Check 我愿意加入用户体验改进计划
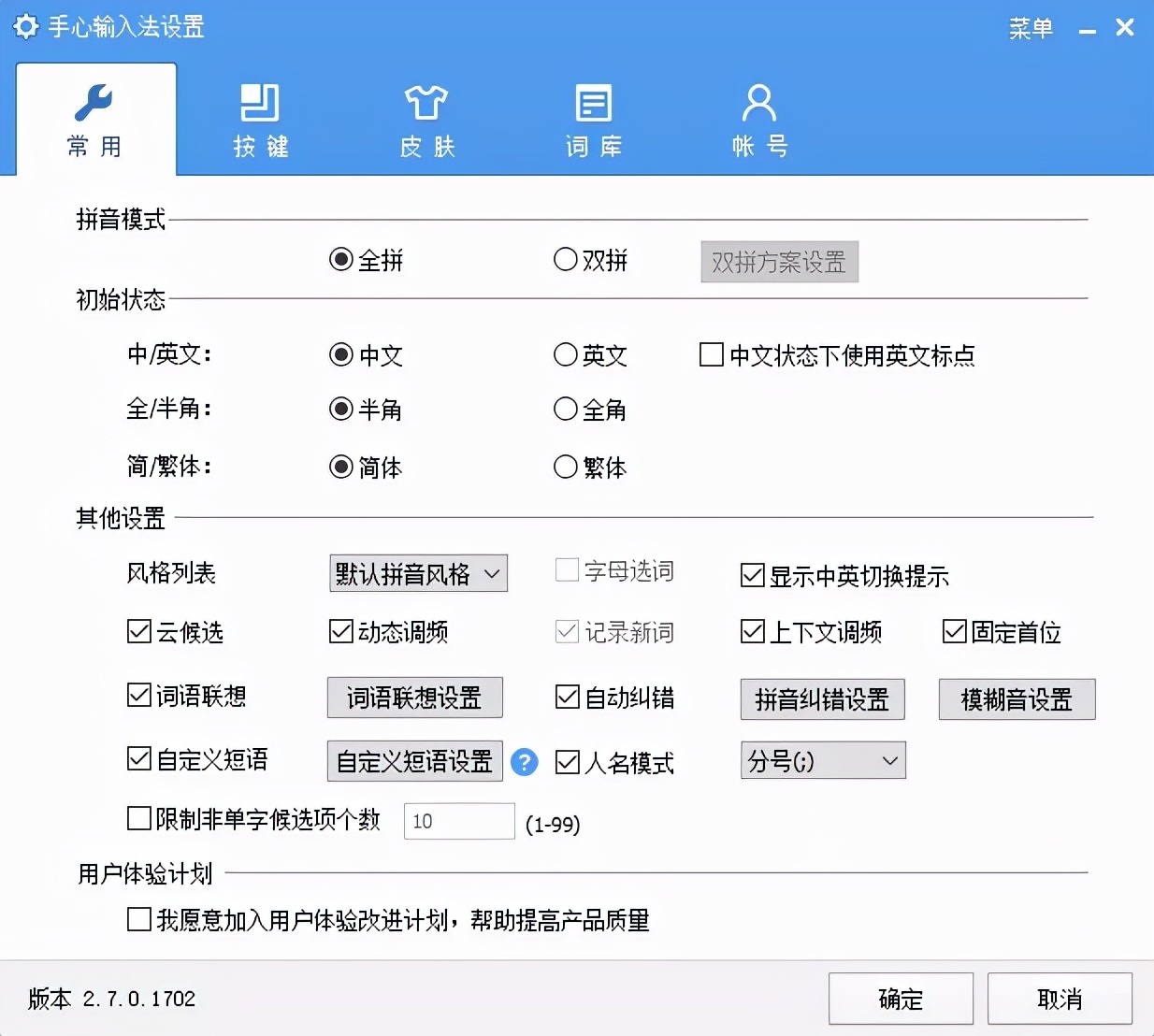 click(x=137, y=920)
